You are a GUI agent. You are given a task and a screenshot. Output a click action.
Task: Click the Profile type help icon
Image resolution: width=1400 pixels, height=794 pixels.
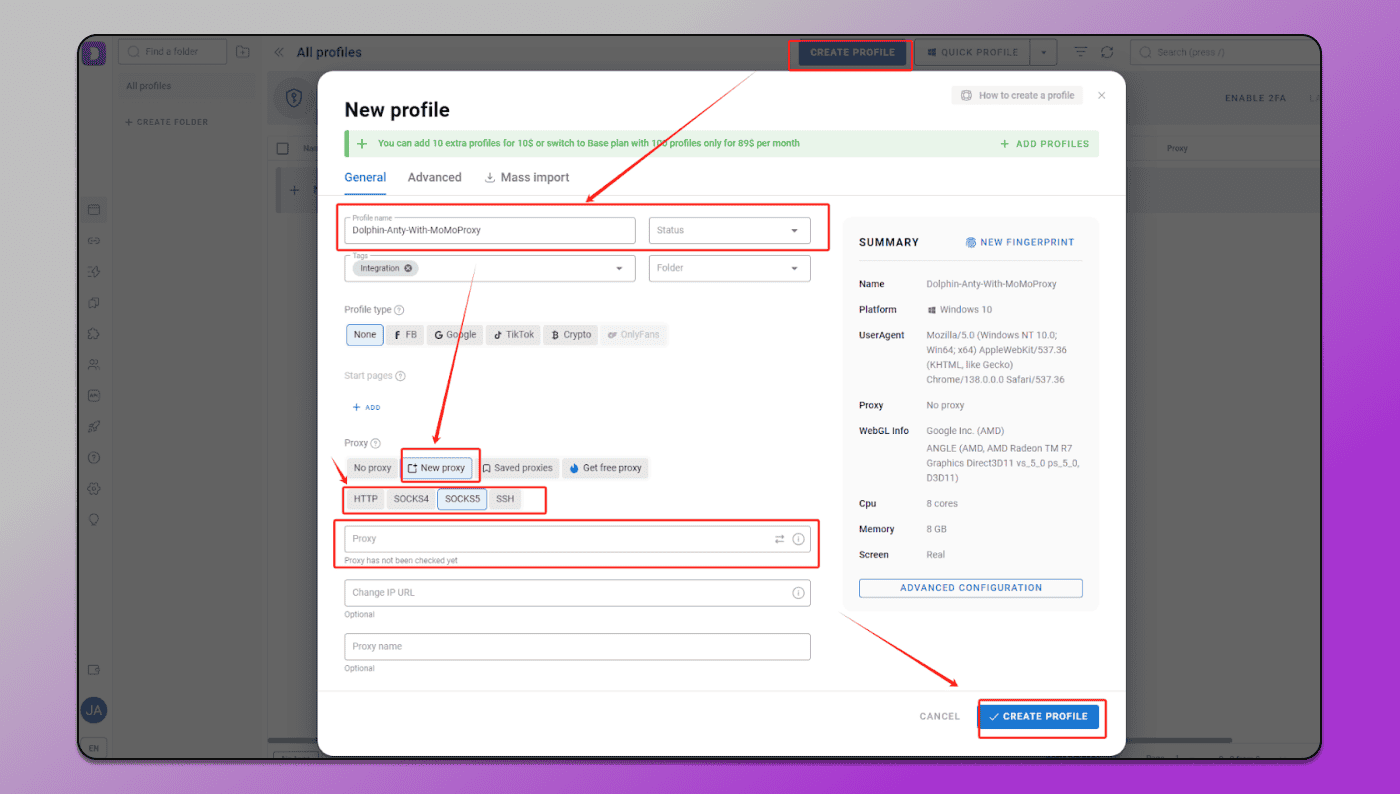point(399,310)
